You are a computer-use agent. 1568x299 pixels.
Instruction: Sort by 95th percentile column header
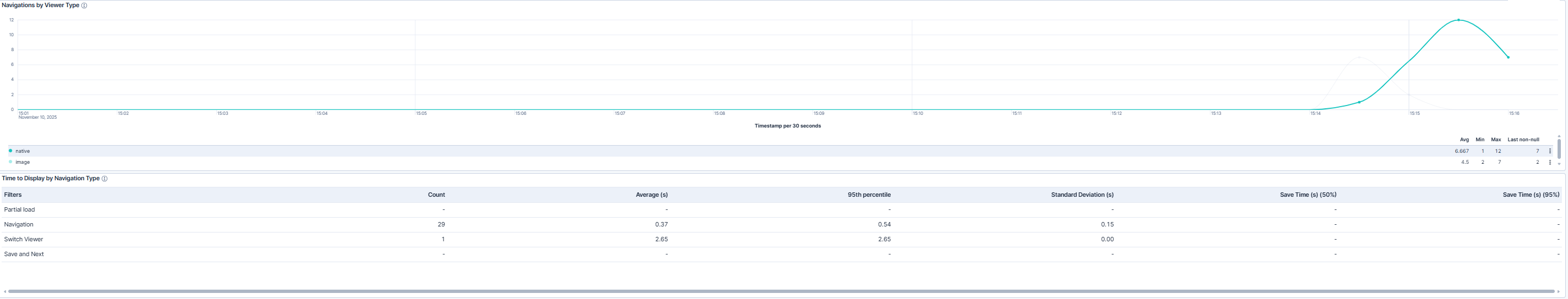(x=869, y=195)
